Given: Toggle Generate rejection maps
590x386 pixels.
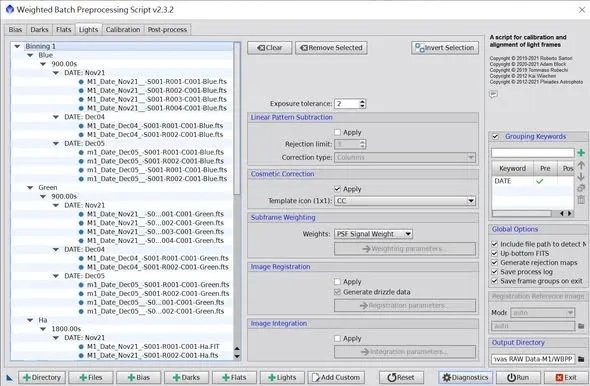Looking at the screenshot, I should [x=494, y=263].
